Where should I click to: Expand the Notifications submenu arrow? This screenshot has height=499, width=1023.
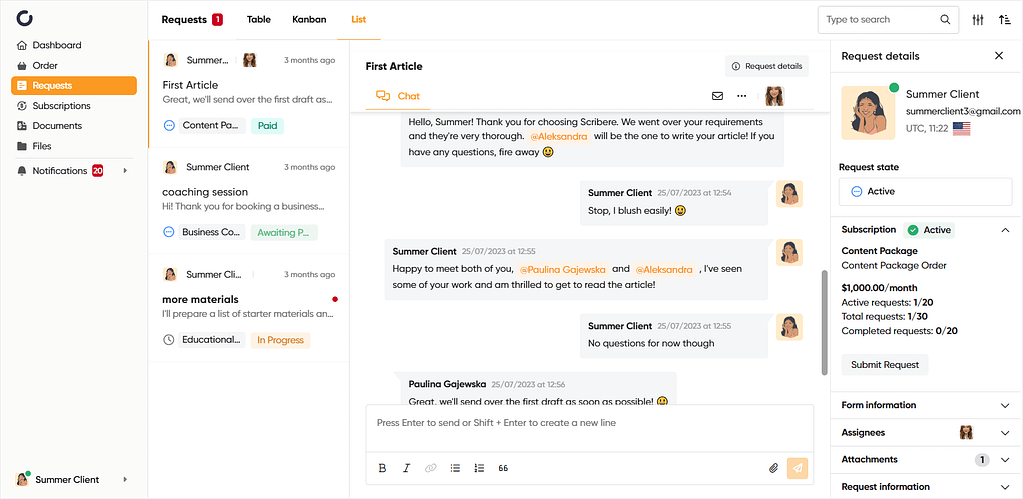125,171
